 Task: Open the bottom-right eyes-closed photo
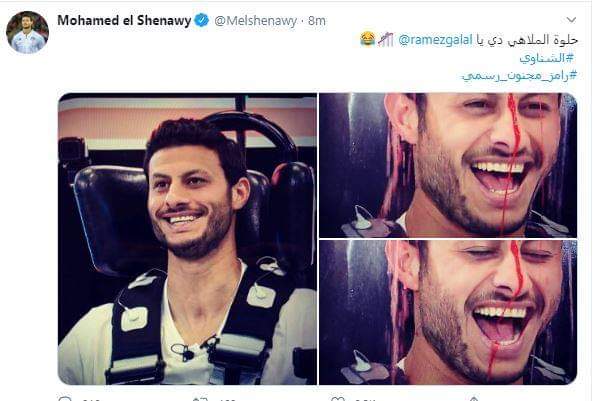(x=448, y=312)
